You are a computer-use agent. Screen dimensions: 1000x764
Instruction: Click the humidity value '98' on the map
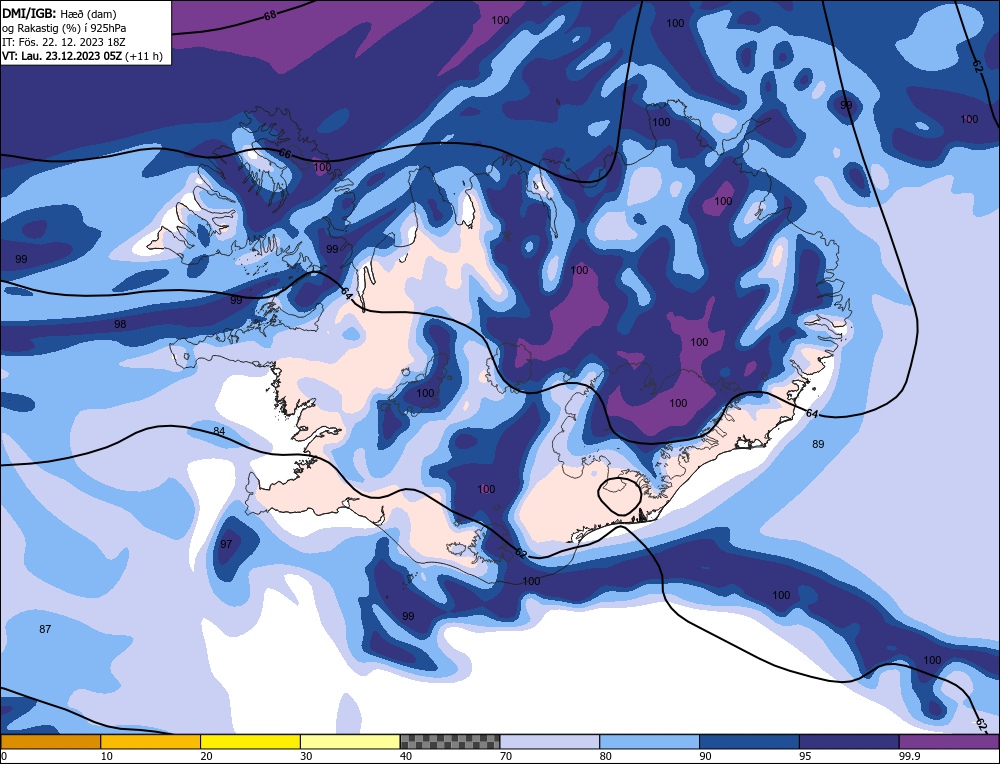pyautogui.click(x=120, y=324)
